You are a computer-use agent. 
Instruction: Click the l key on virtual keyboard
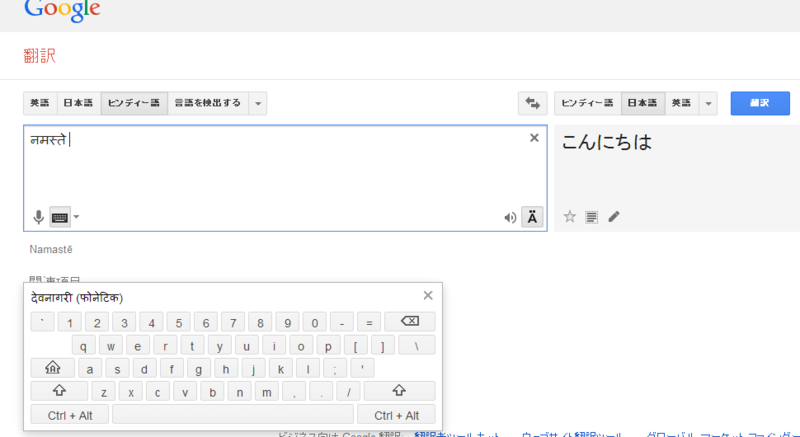(x=308, y=368)
